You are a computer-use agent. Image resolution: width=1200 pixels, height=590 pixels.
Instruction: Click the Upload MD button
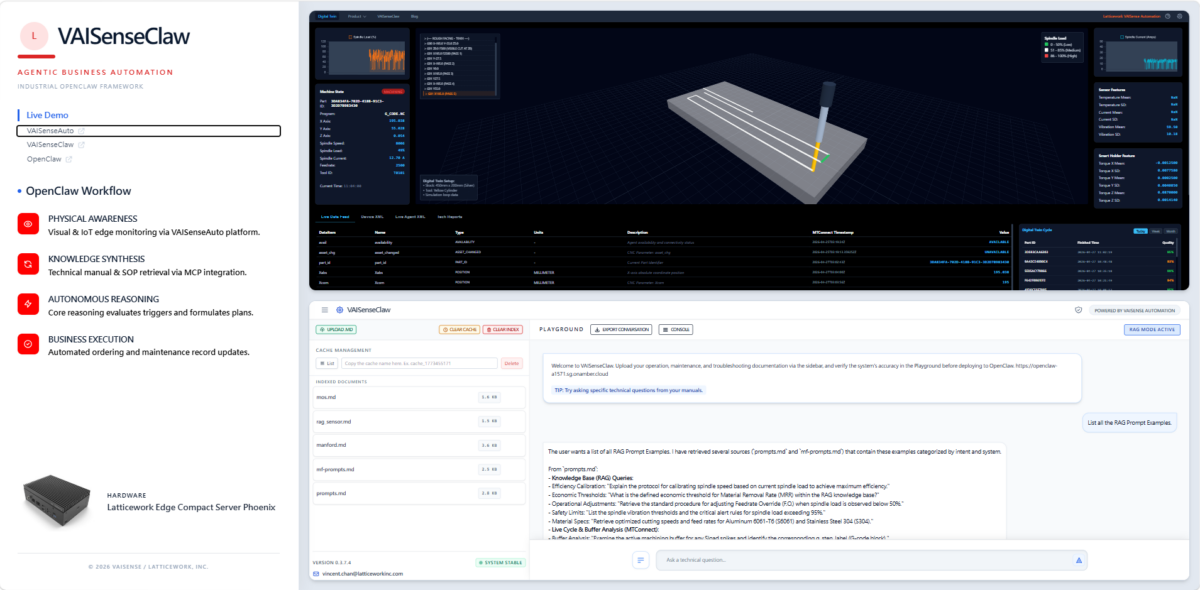(337, 329)
